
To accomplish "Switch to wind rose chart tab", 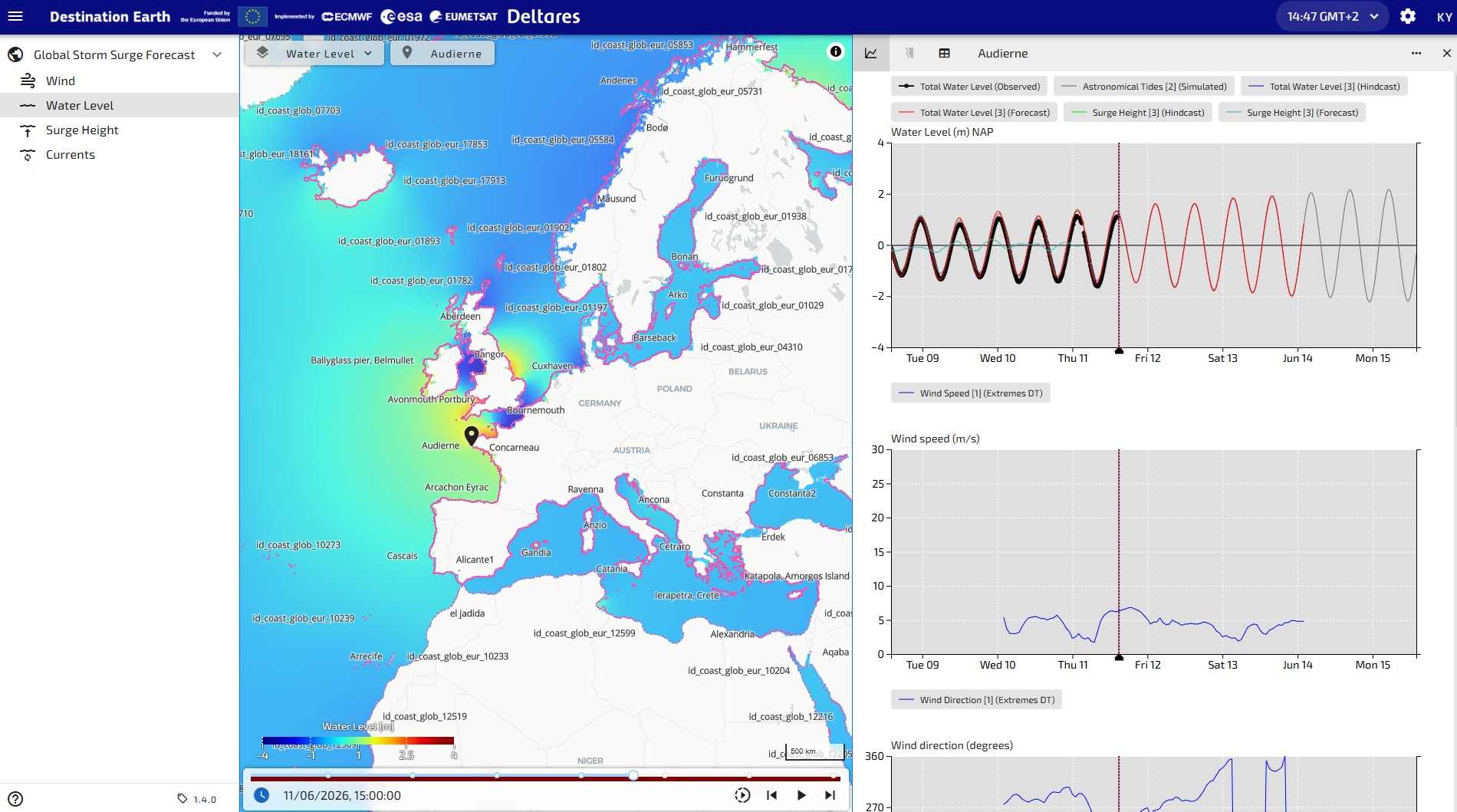I will (x=909, y=53).
